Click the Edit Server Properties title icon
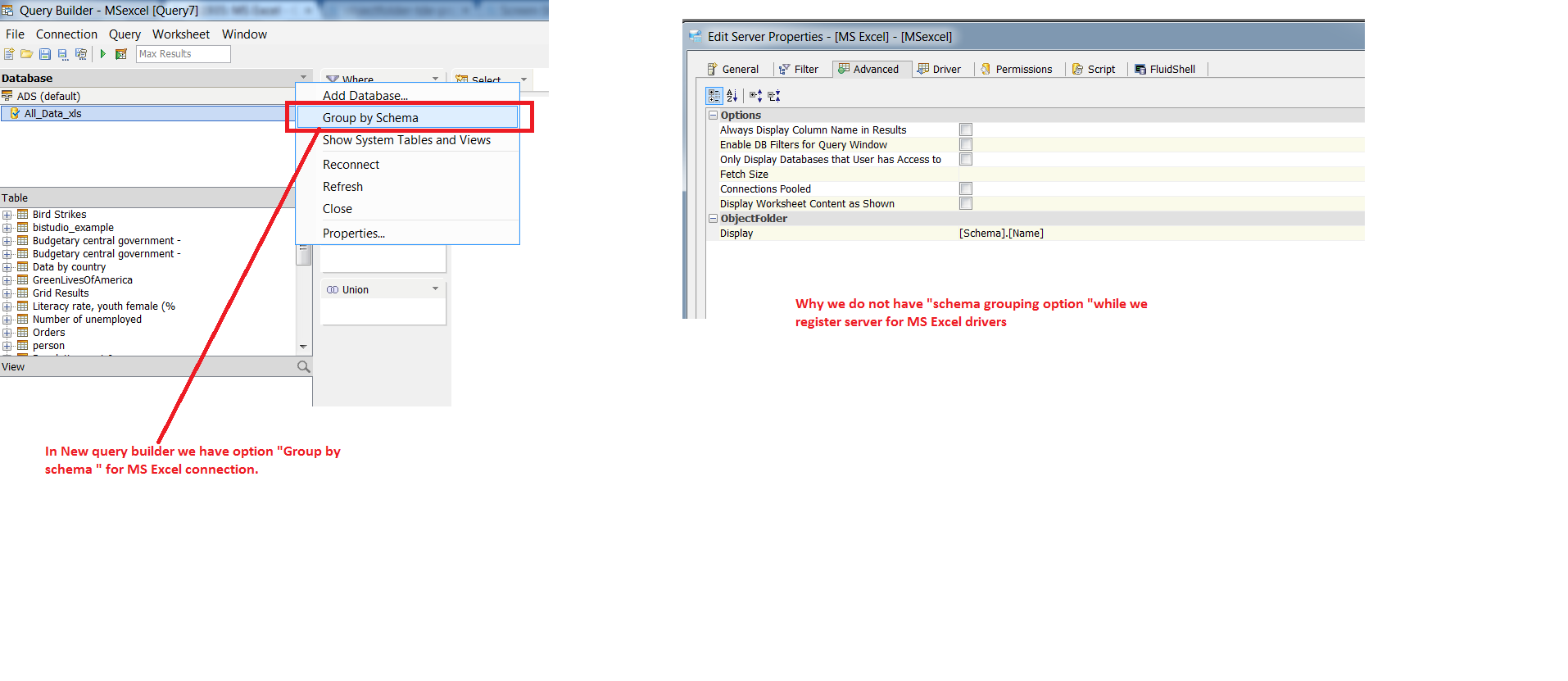Image resolution: width=1568 pixels, height=681 pixels. (x=696, y=37)
